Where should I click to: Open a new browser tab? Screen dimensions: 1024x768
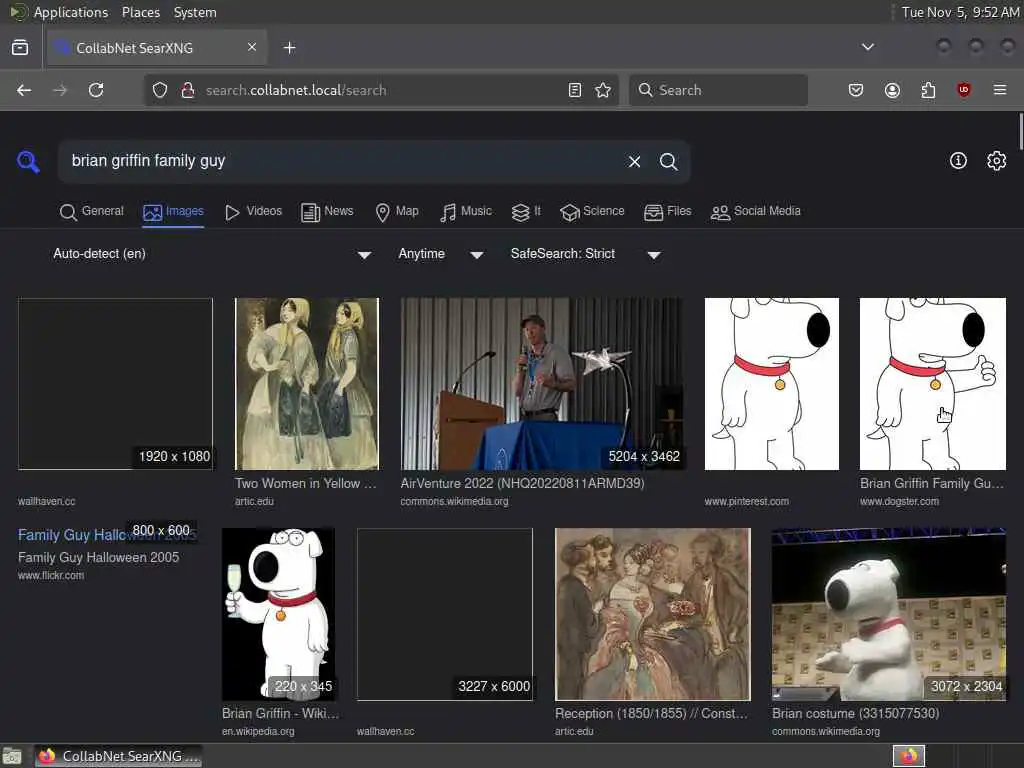click(289, 47)
